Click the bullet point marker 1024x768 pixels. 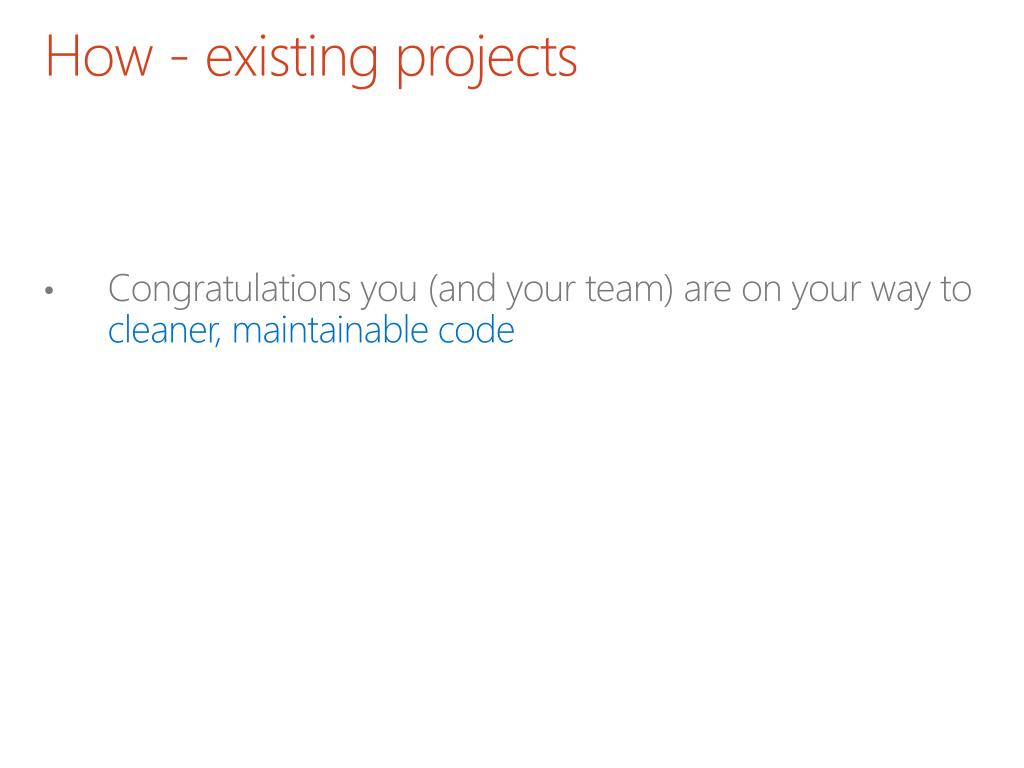(x=49, y=290)
